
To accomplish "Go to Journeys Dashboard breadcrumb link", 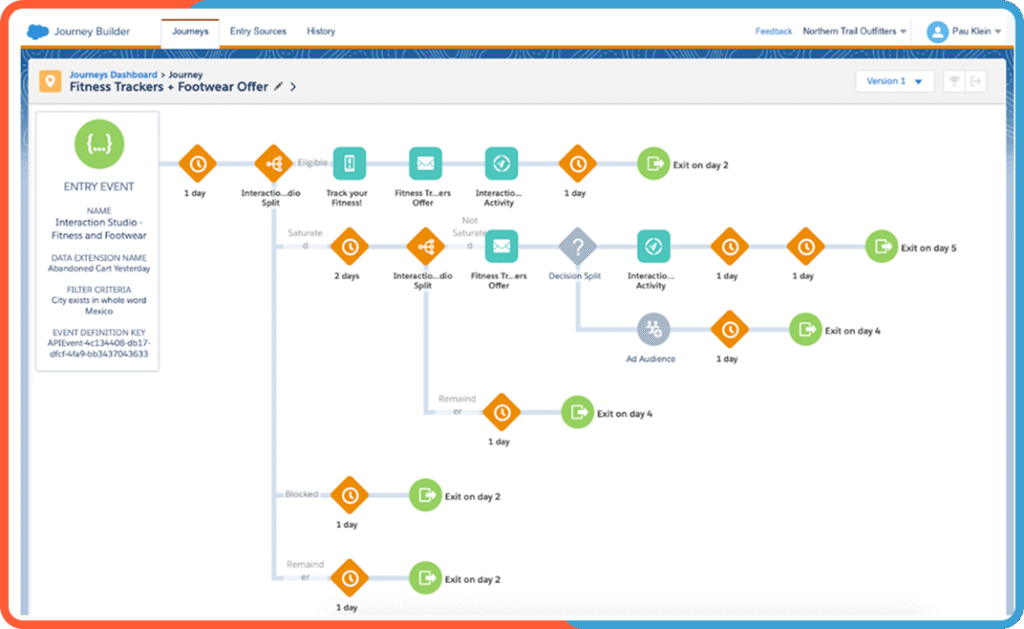I will pos(112,75).
